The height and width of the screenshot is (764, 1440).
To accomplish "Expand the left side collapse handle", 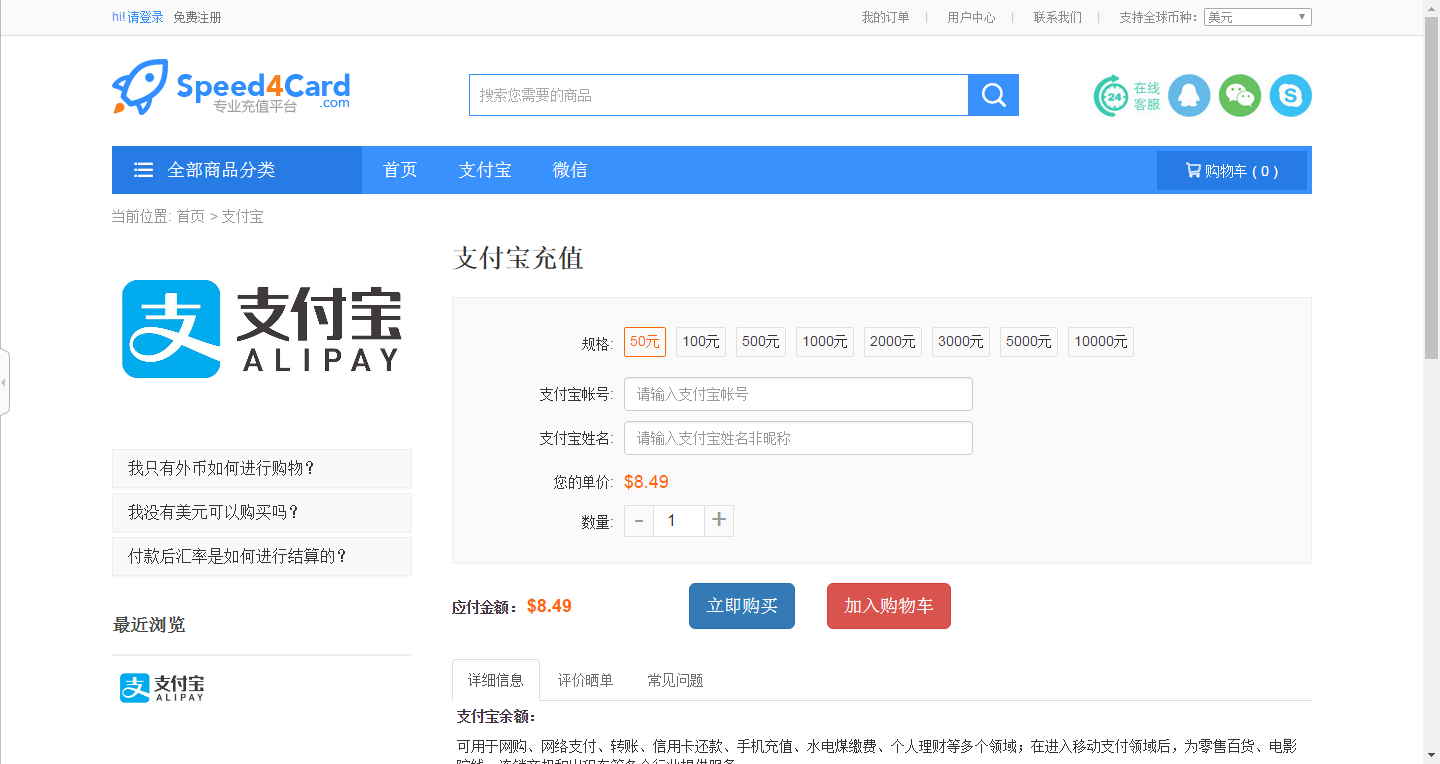I will click(x=4, y=382).
